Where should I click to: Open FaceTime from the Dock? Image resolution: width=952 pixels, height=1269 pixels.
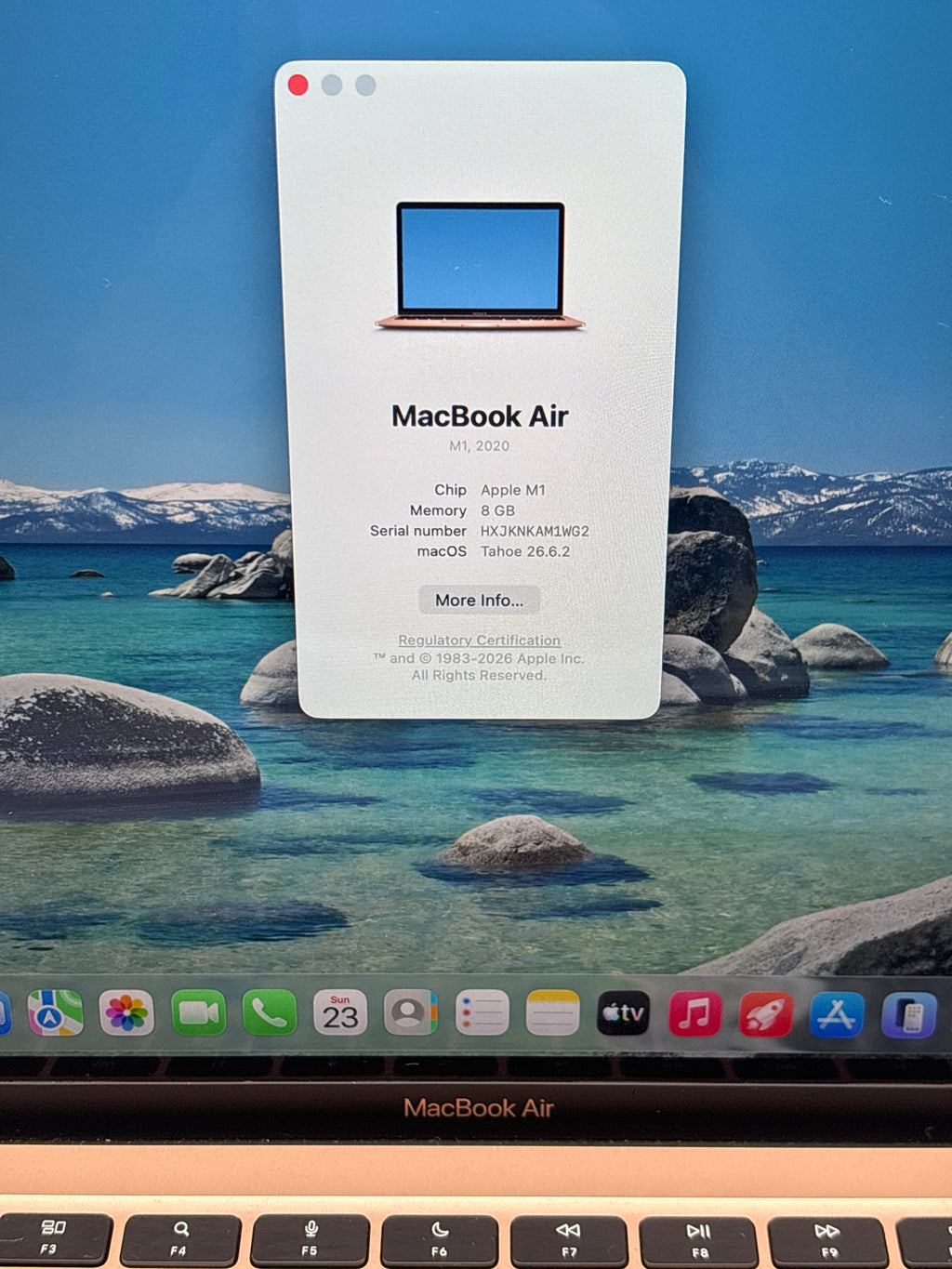198,1012
